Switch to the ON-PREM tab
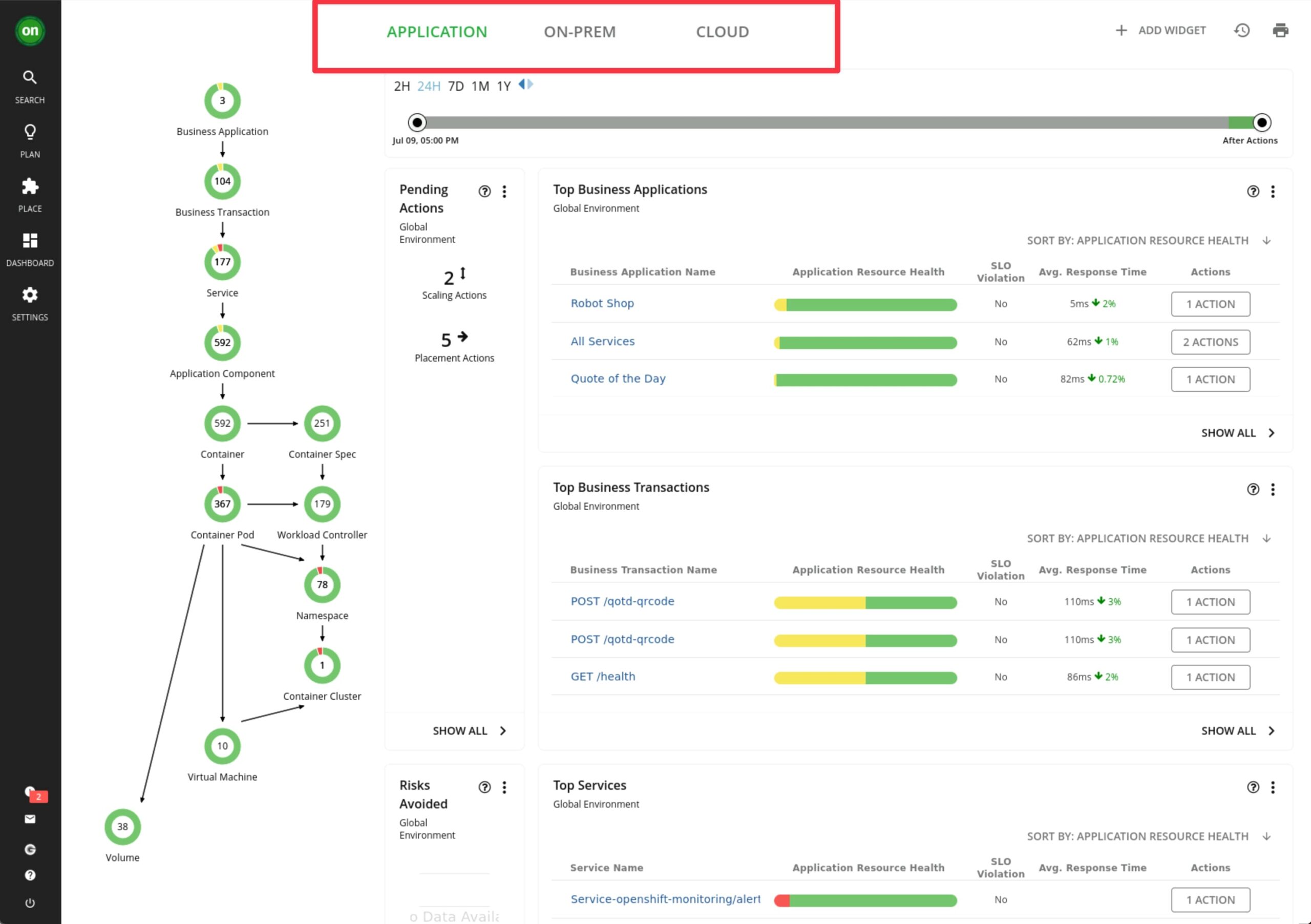This screenshot has height=924, width=1311. pos(580,32)
